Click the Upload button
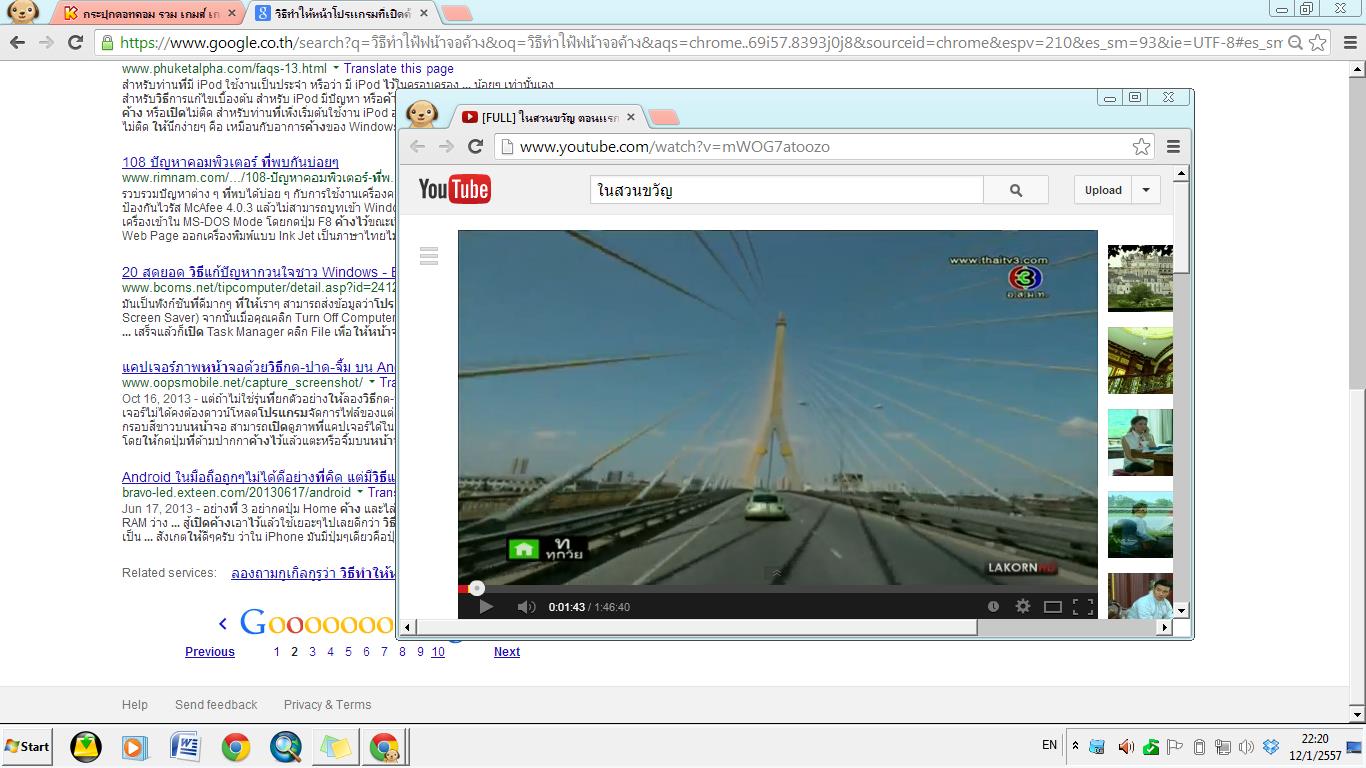The image size is (1366, 768). click(1103, 190)
